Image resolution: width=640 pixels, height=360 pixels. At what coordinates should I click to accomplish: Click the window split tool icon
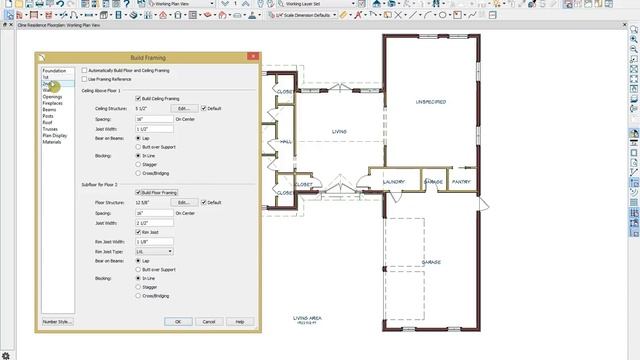point(493,16)
